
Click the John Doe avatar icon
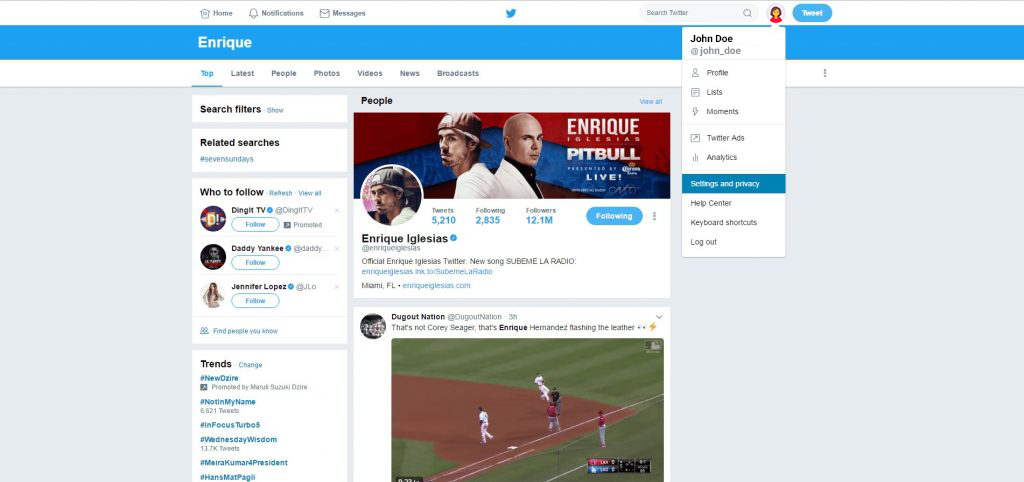[x=775, y=13]
